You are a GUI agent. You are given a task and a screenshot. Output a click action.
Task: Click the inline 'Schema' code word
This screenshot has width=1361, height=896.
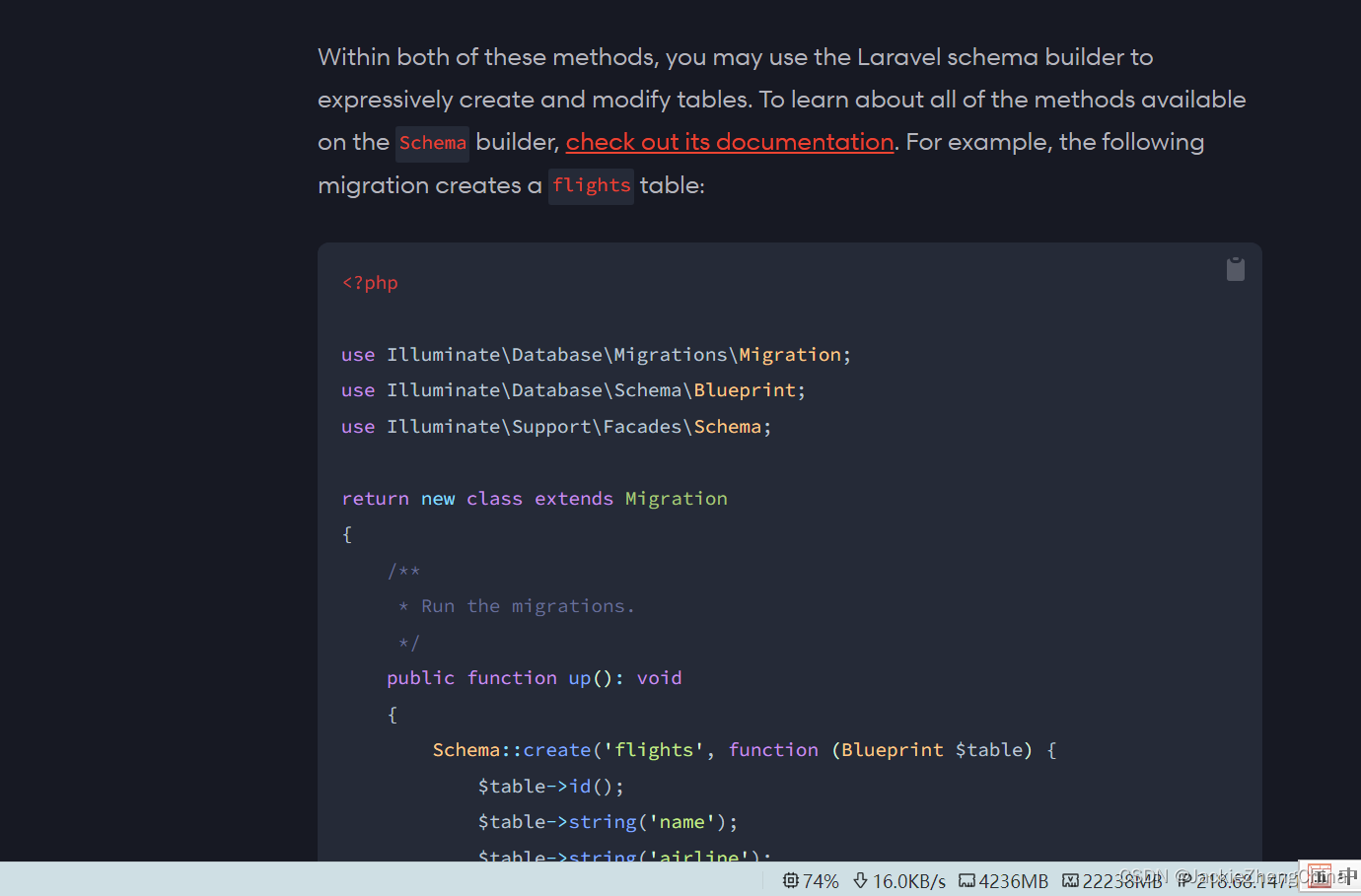[432, 143]
